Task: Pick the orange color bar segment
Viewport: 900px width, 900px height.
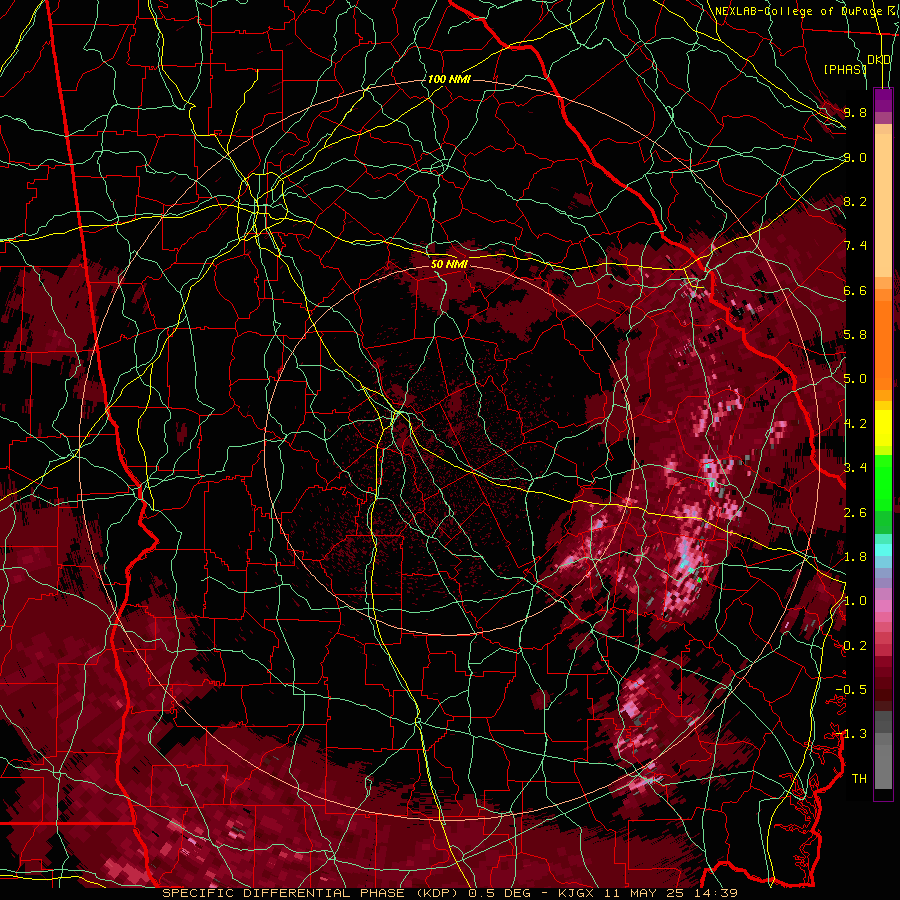Action: pyautogui.click(x=883, y=344)
